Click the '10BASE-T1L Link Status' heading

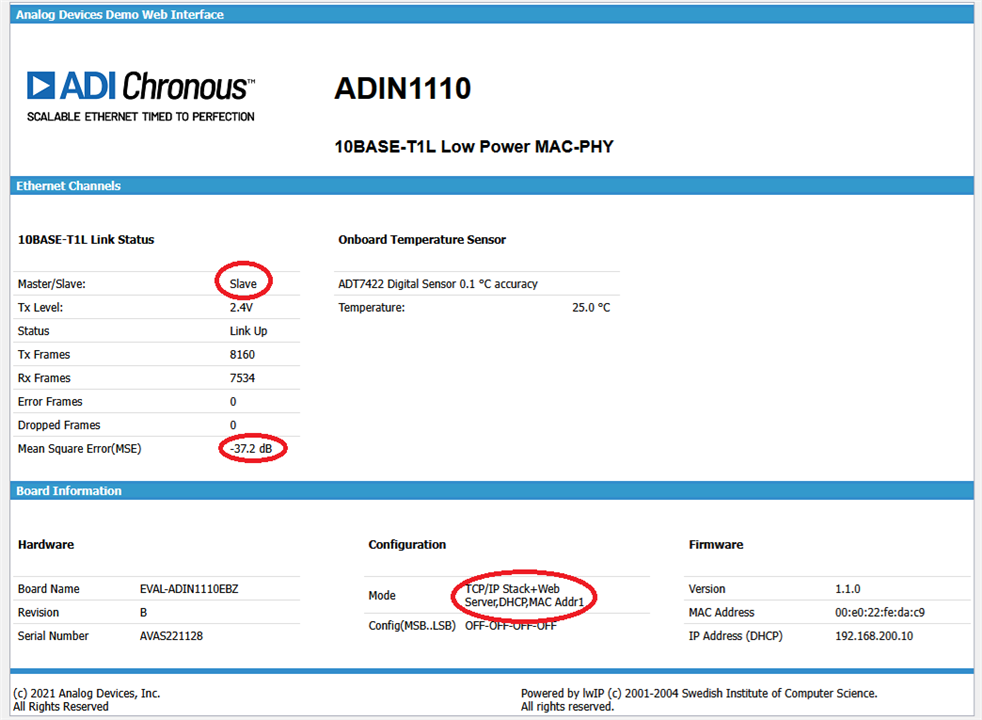[x=86, y=240]
